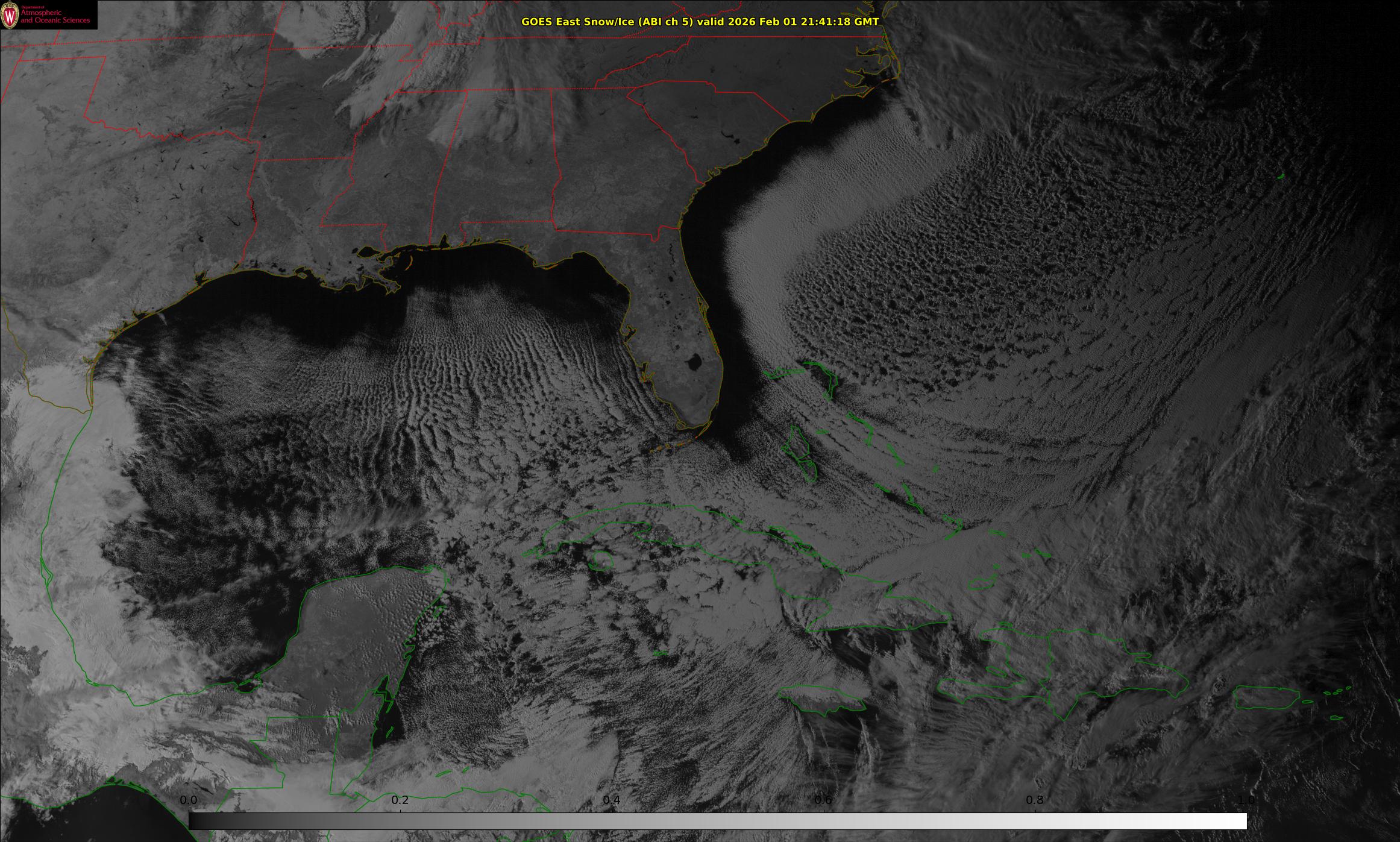This screenshot has width=1400, height=842.
Task: Click the green-outlined Puerto Rico island
Action: 1266,698
